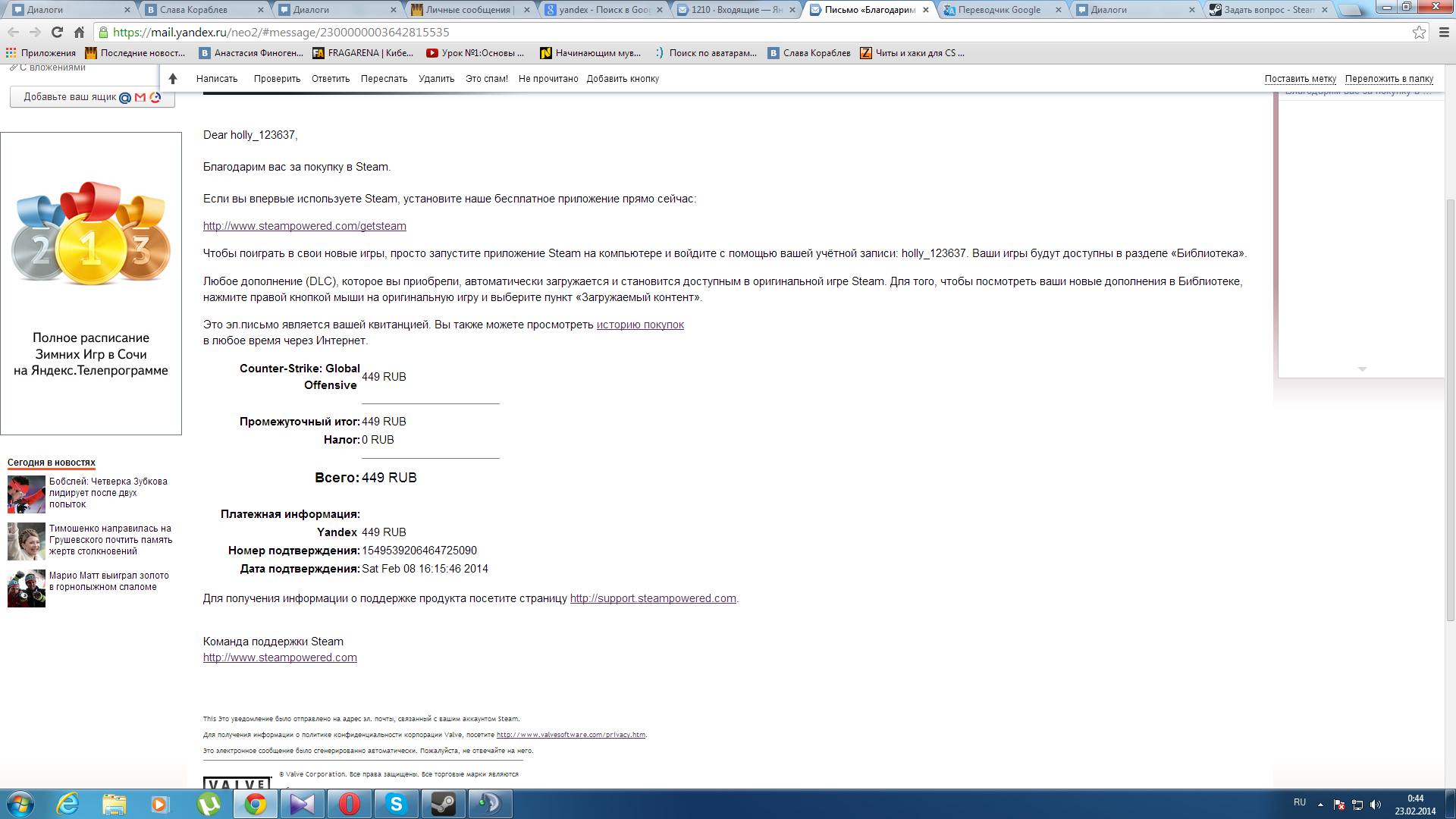Switch to the 1210 Входящие tab
This screenshot has height=819, width=1456.
click(x=736, y=10)
